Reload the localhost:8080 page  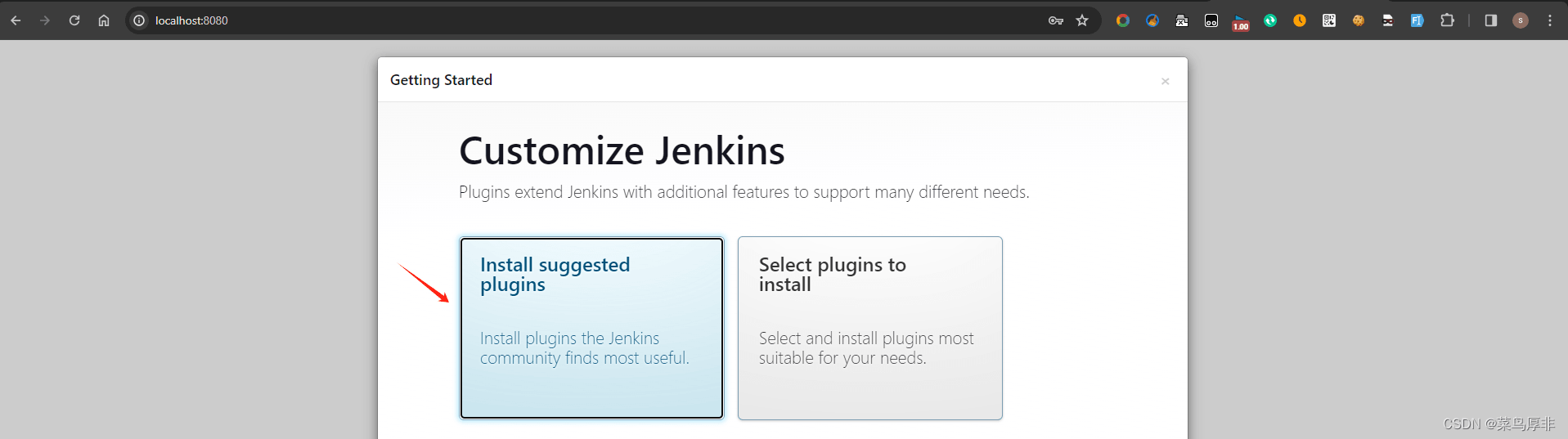tap(74, 20)
